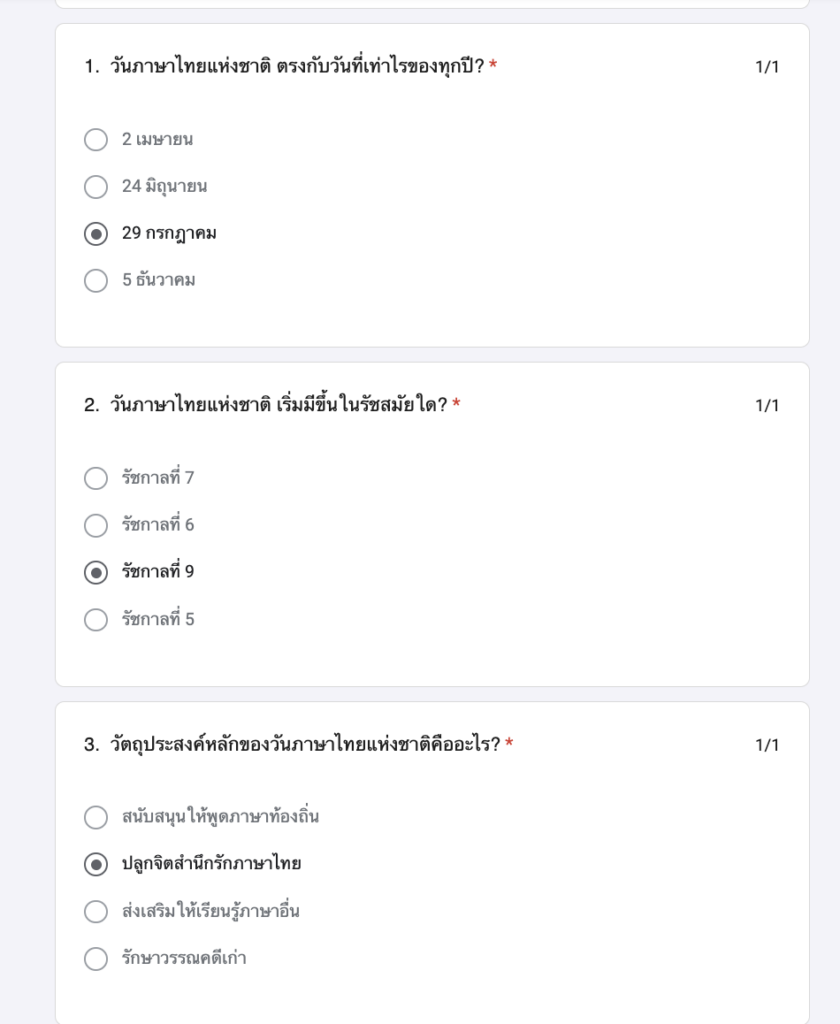Click the 1/1 score of question 2
The height and width of the screenshot is (1024, 840).
tap(767, 406)
